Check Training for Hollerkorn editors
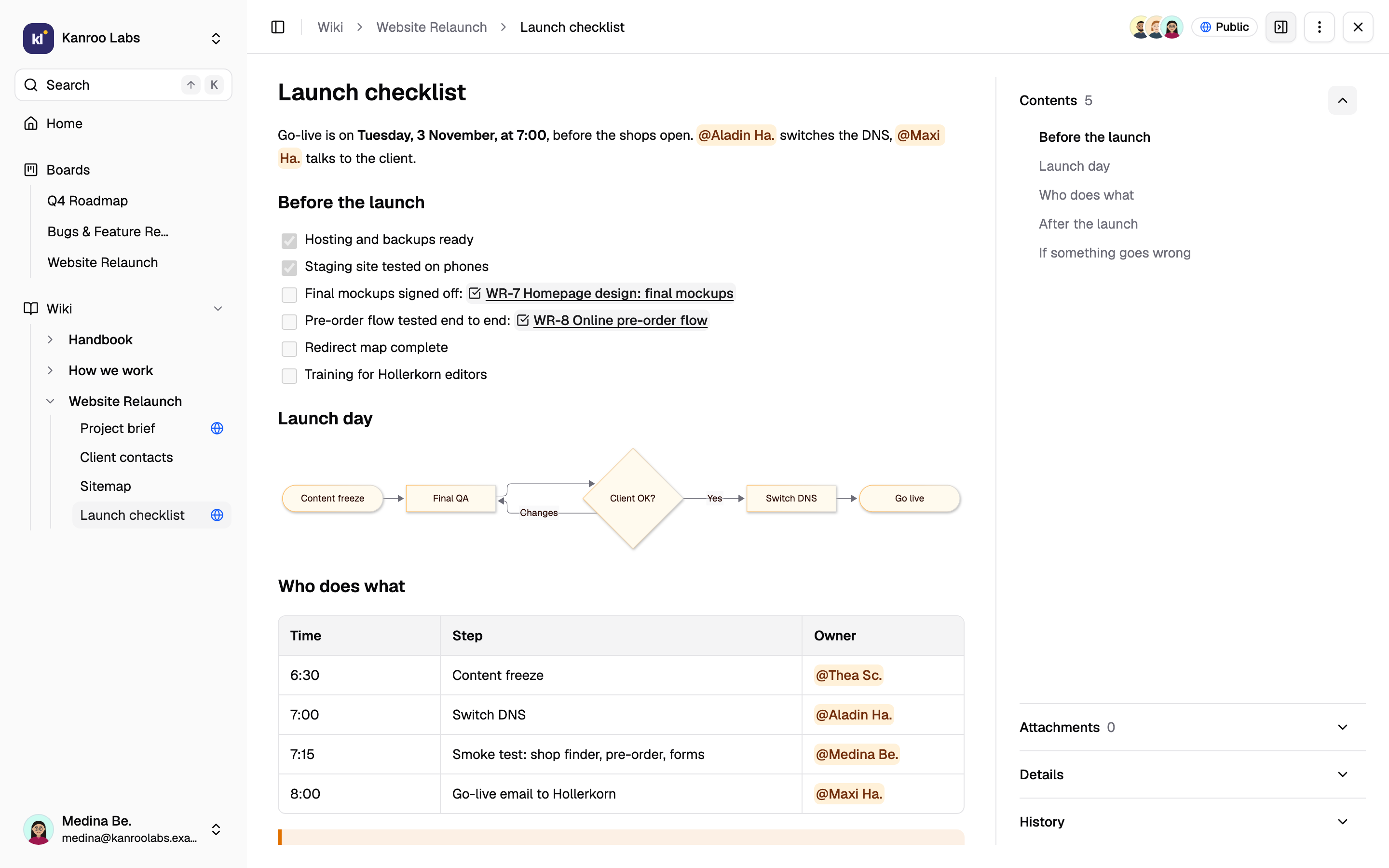Image resolution: width=1389 pixels, height=868 pixels. pyautogui.click(x=289, y=376)
